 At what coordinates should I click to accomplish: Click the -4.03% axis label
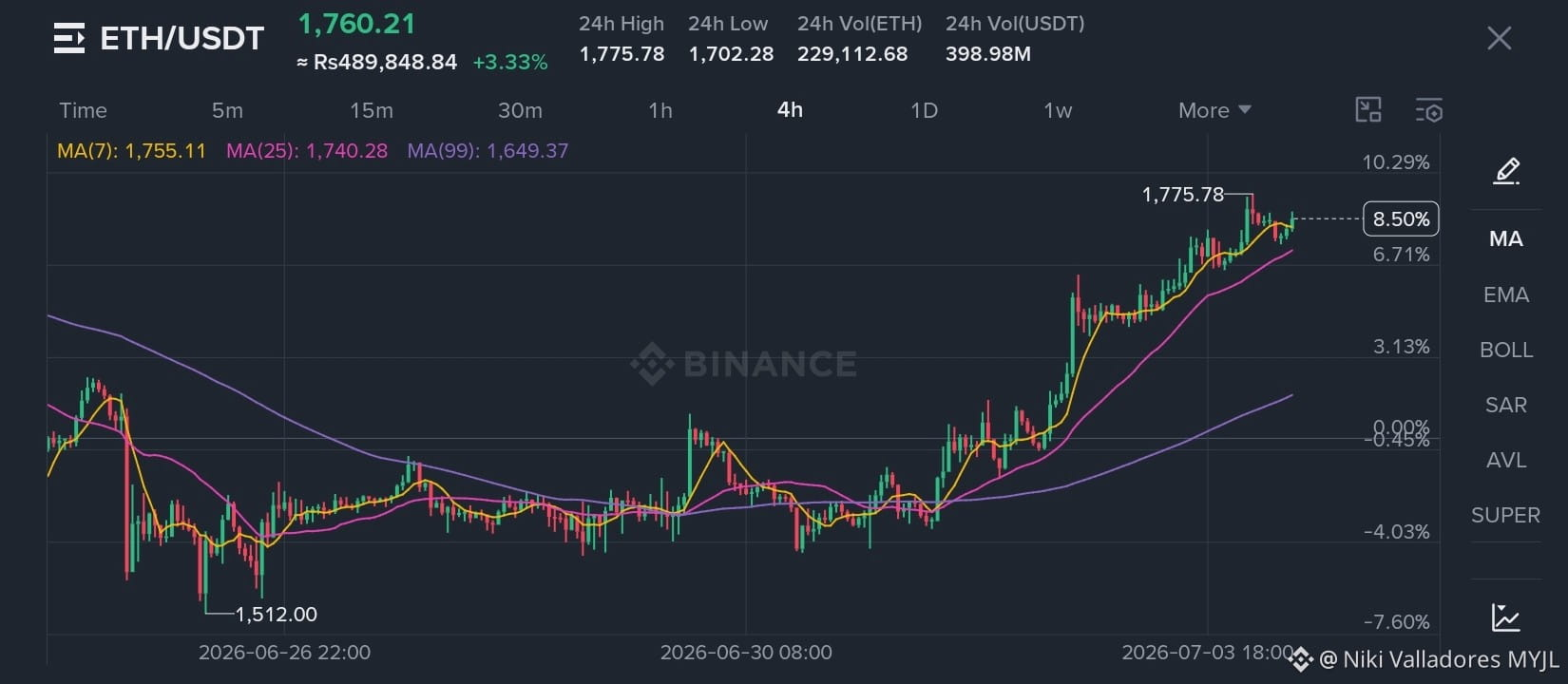tap(1396, 532)
